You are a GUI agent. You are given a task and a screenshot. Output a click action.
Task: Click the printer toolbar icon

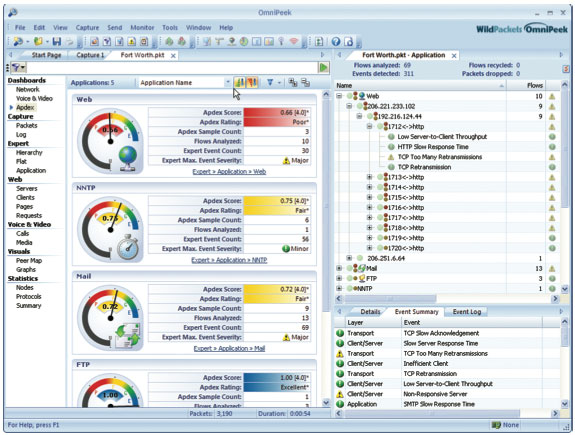tap(69, 41)
